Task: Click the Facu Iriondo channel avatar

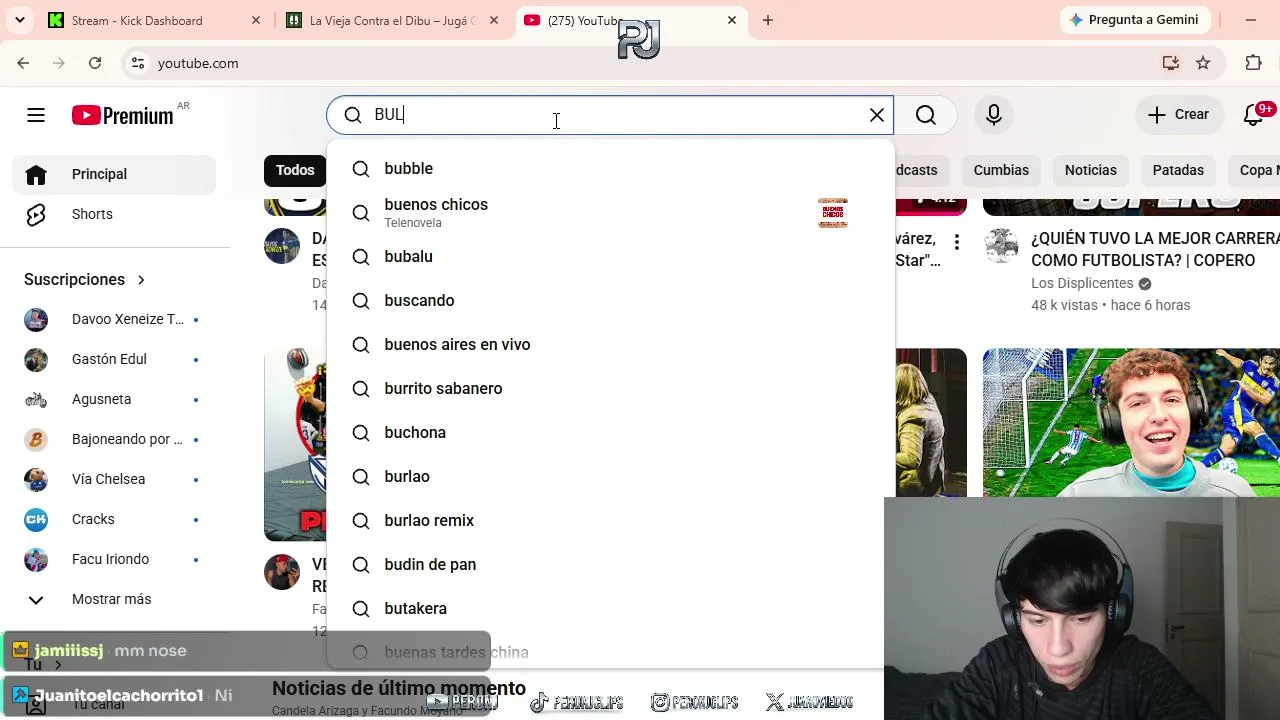Action: click(36, 559)
